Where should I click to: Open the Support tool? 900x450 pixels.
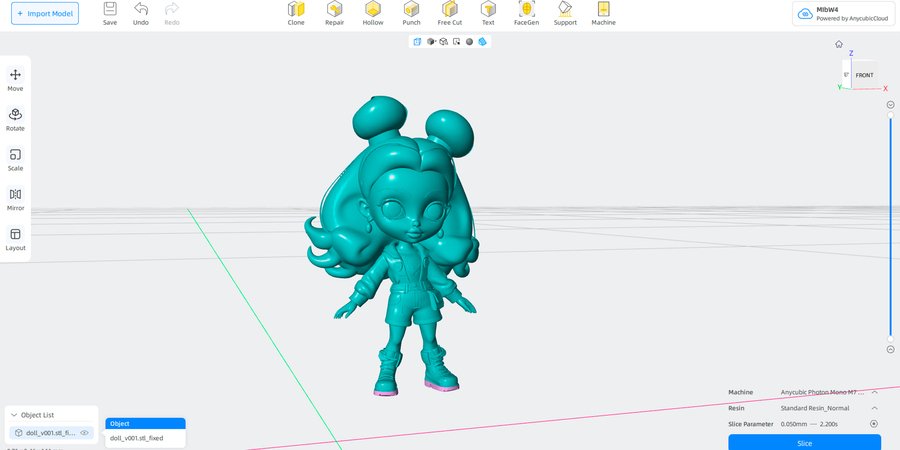(565, 14)
